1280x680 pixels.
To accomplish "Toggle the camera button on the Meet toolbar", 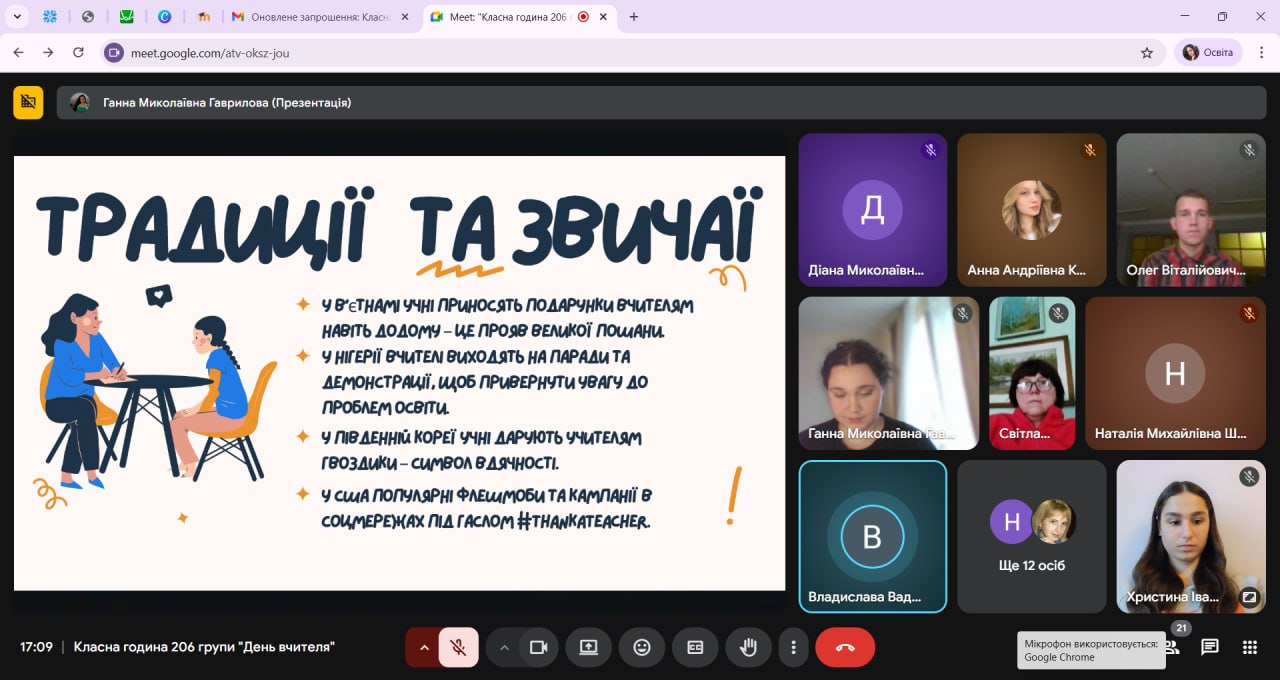I will tap(539, 647).
